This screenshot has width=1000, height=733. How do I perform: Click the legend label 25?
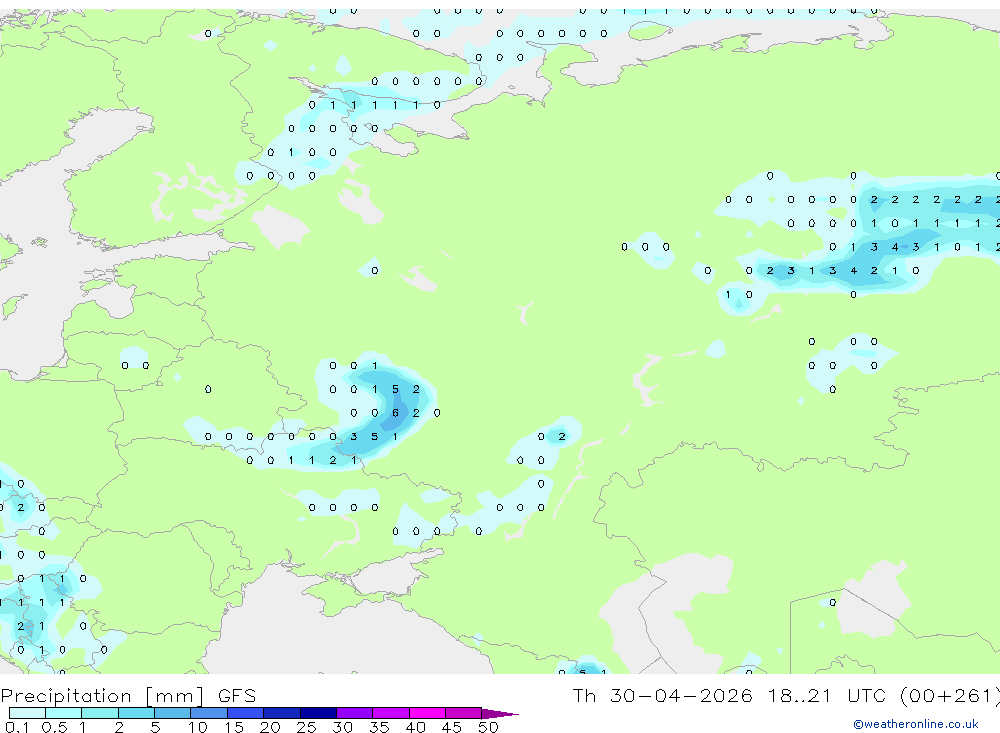(x=306, y=727)
